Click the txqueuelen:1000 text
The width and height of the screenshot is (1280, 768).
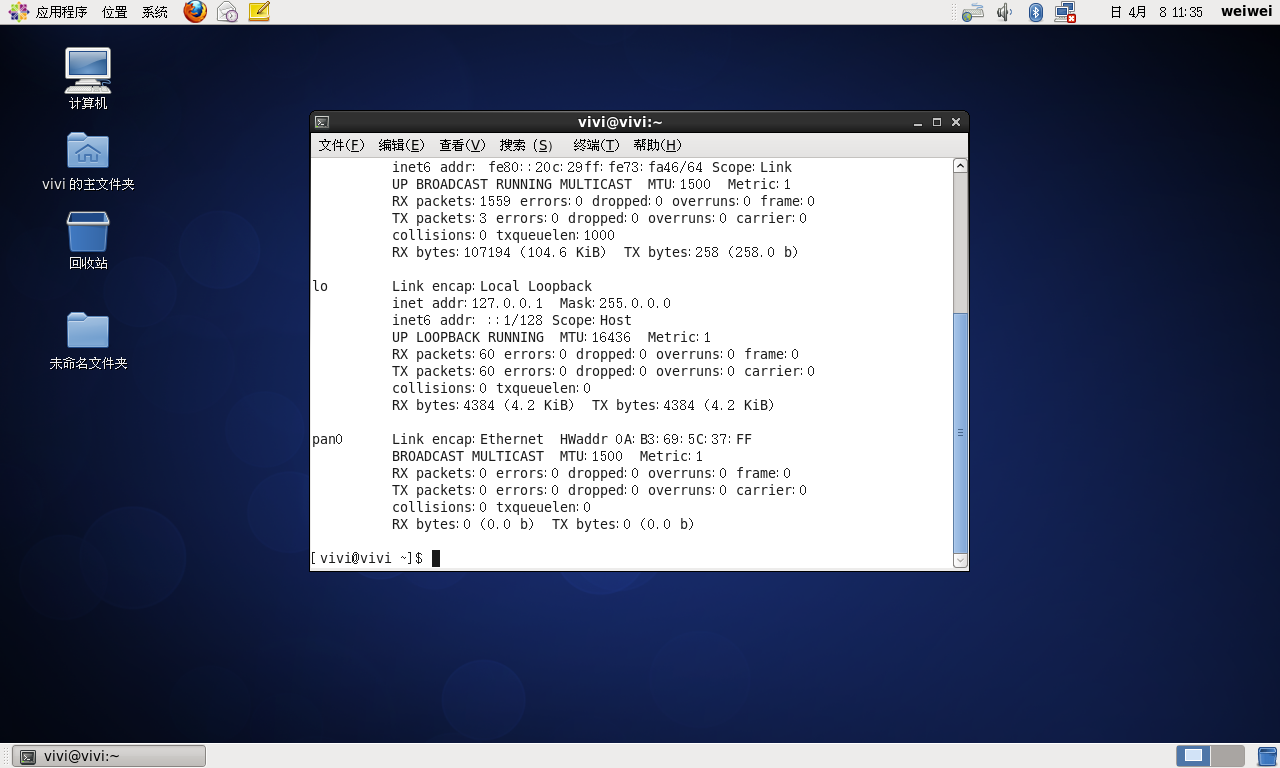(x=555, y=235)
